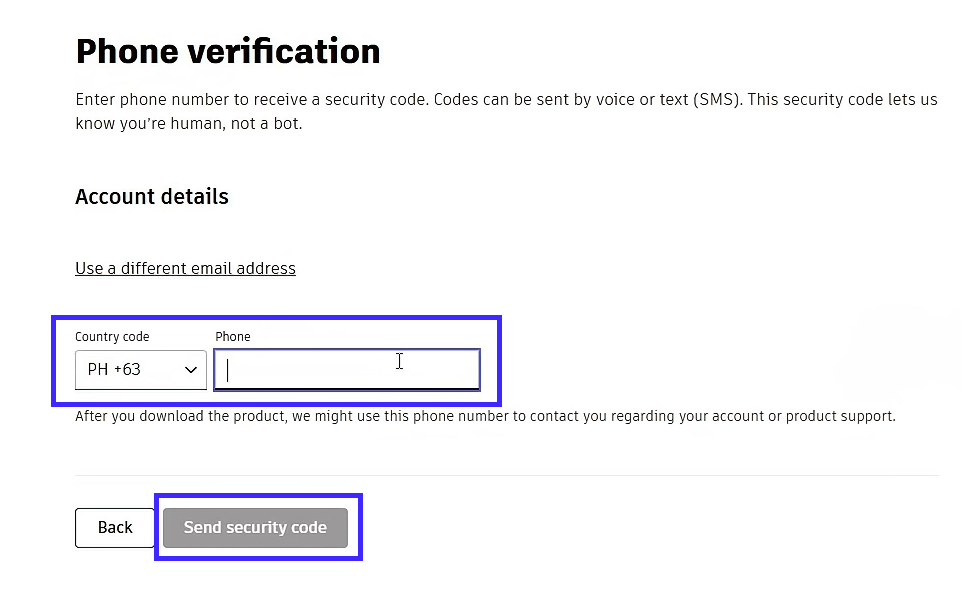Click the 'Country code' field label
The height and width of the screenshot is (596, 979).
pyautogui.click(x=112, y=337)
